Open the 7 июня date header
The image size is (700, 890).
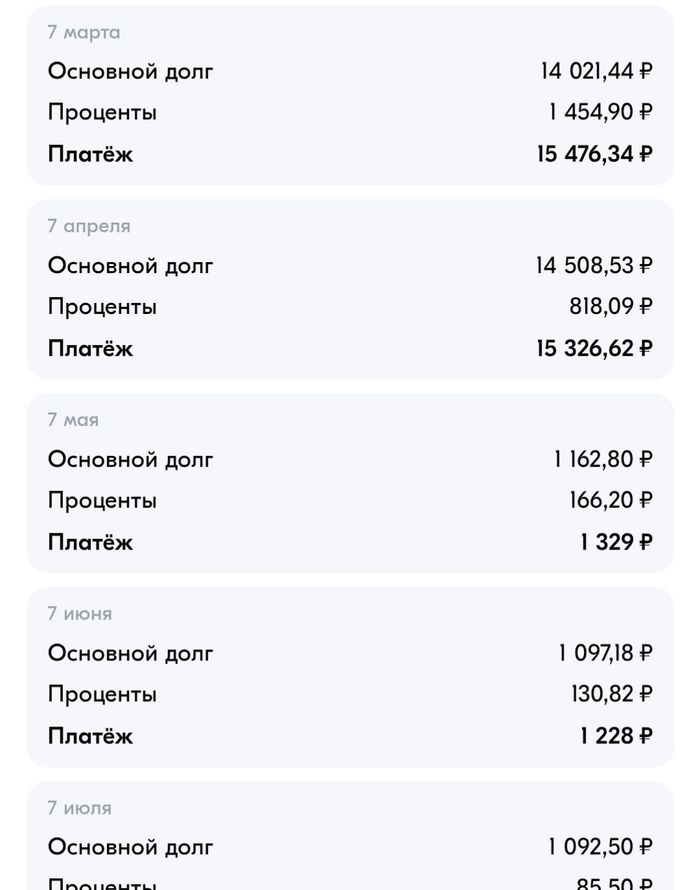click(79, 614)
